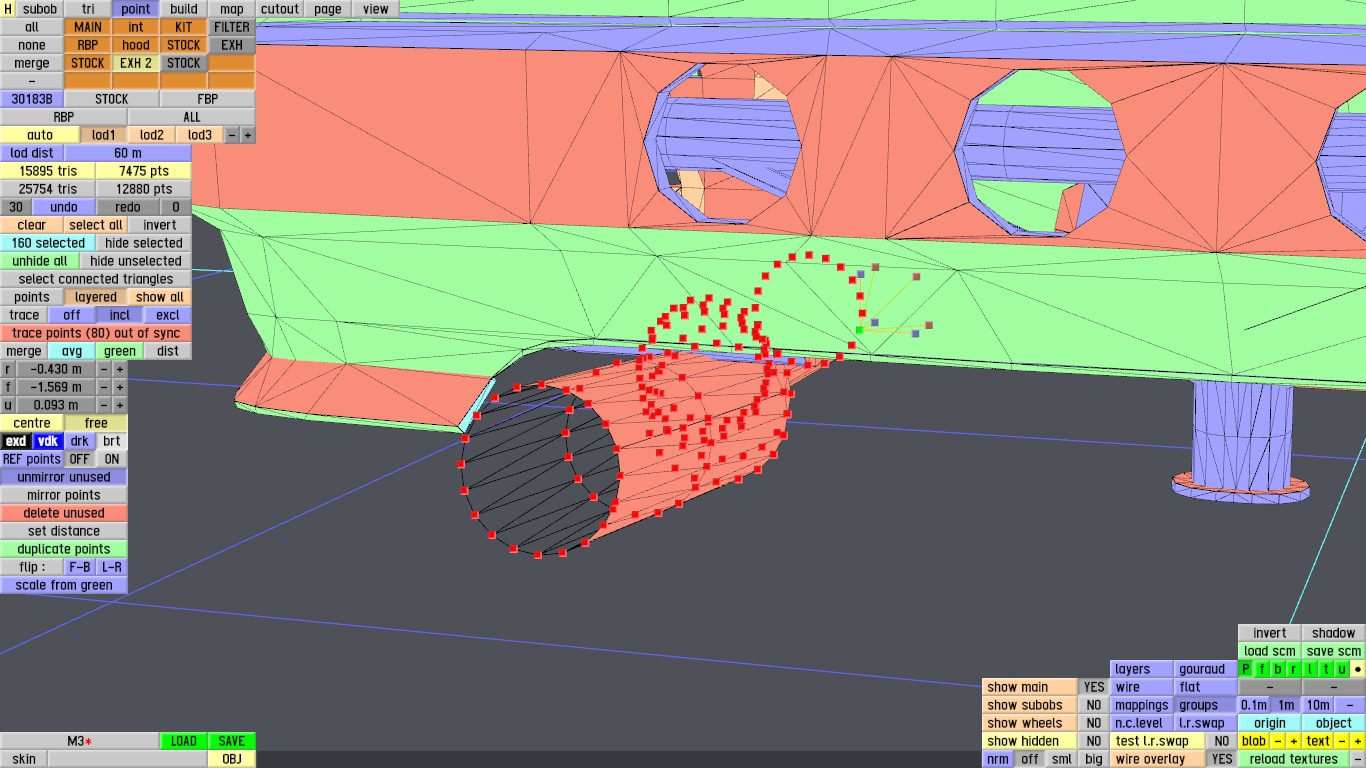Pick the EXH 2 layer
Viewport: 1366px width, 768px height.
point(136,63)
